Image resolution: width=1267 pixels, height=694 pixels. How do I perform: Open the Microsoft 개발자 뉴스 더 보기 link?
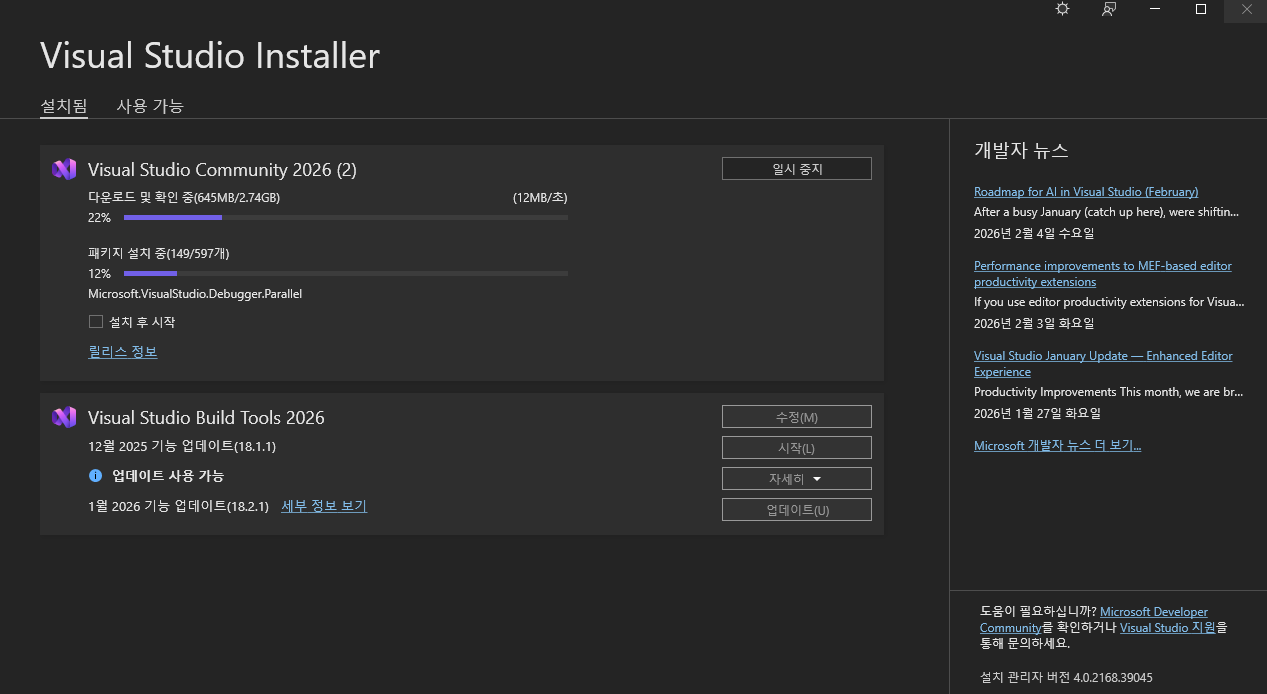click(x=1057, y=446)
